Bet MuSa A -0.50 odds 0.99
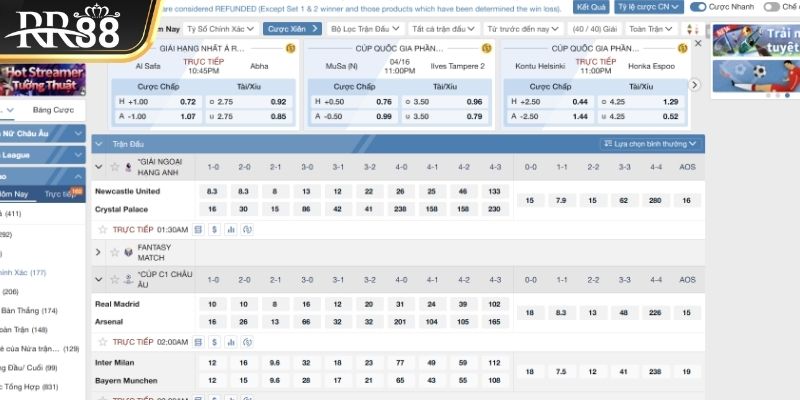The width and height of the screenshot is (800, 400). pos(353,116)
